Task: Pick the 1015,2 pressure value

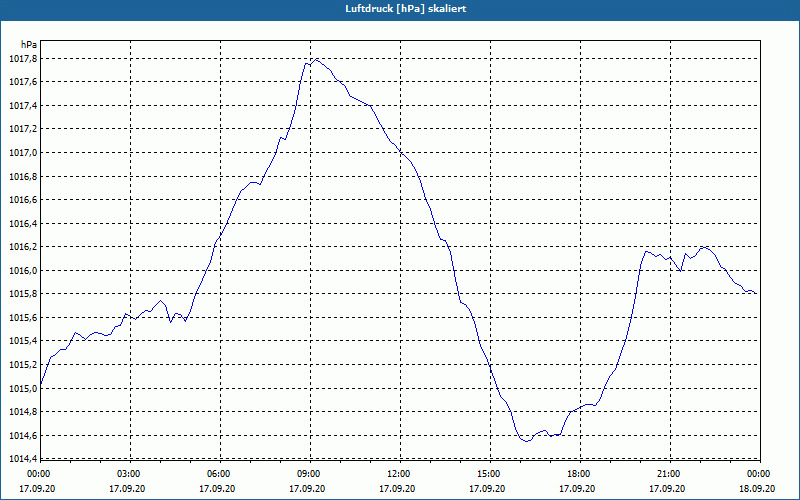Action: coord(23,365)
